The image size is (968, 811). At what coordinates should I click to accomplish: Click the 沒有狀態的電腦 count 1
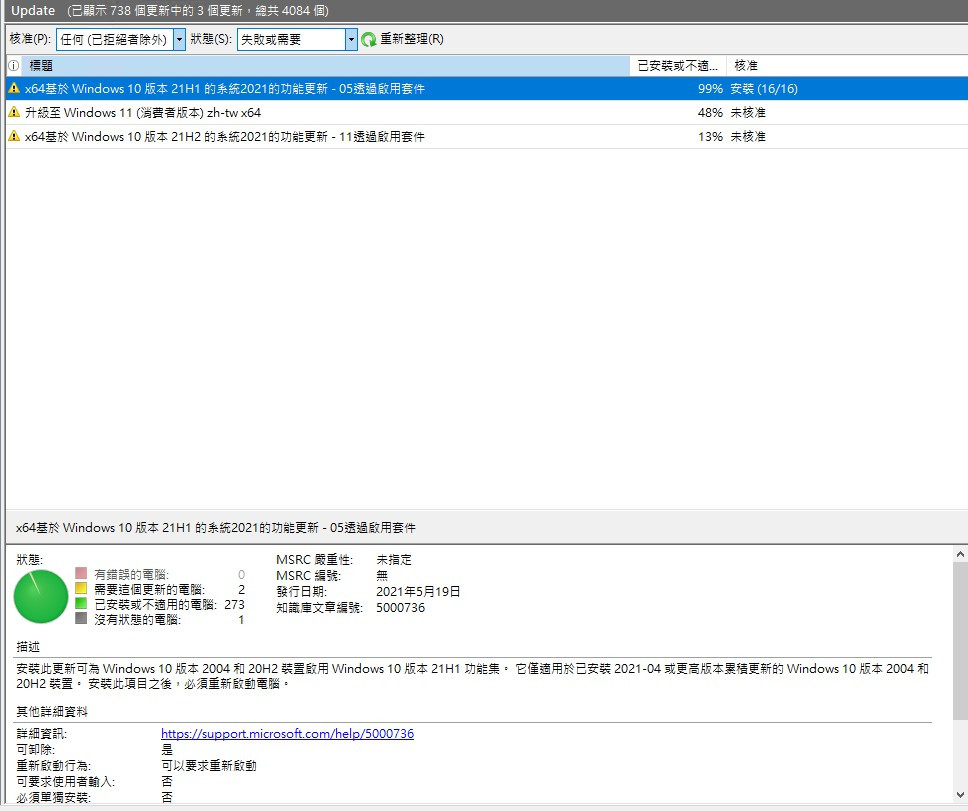(x=241, y=620)
